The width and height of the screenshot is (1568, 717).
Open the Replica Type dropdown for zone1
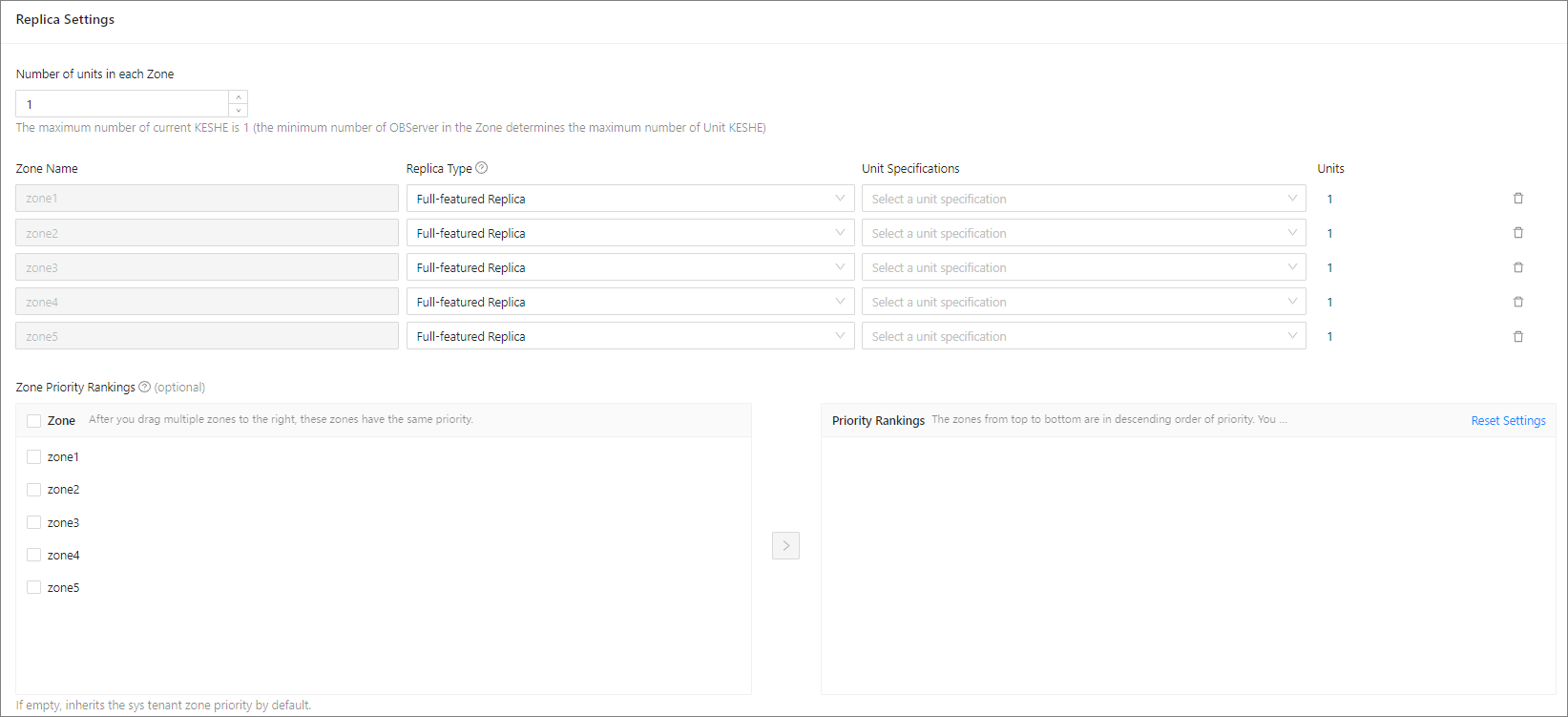pos(630,199)
